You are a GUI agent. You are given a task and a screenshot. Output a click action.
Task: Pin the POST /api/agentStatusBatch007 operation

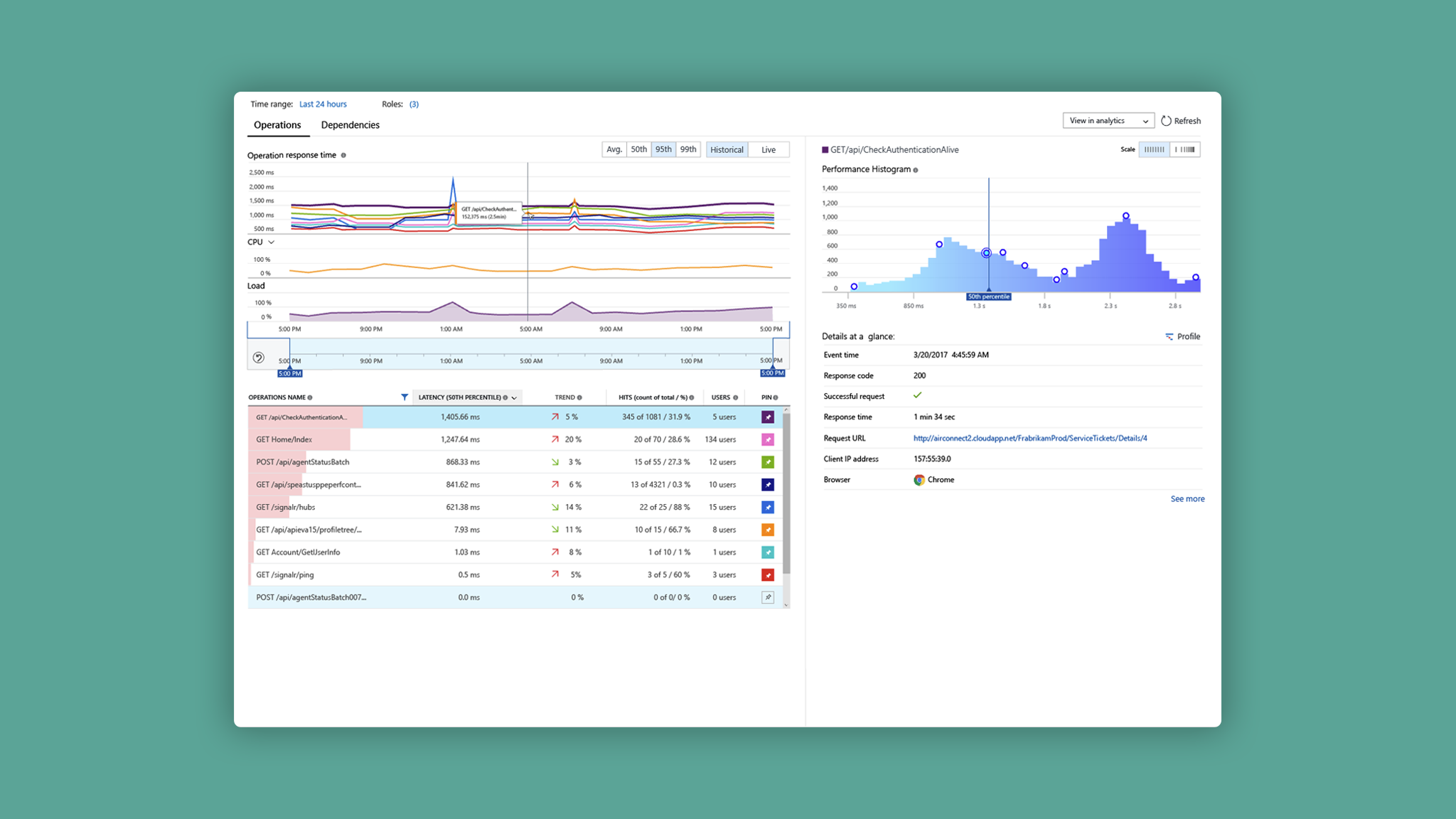point(768,598)
